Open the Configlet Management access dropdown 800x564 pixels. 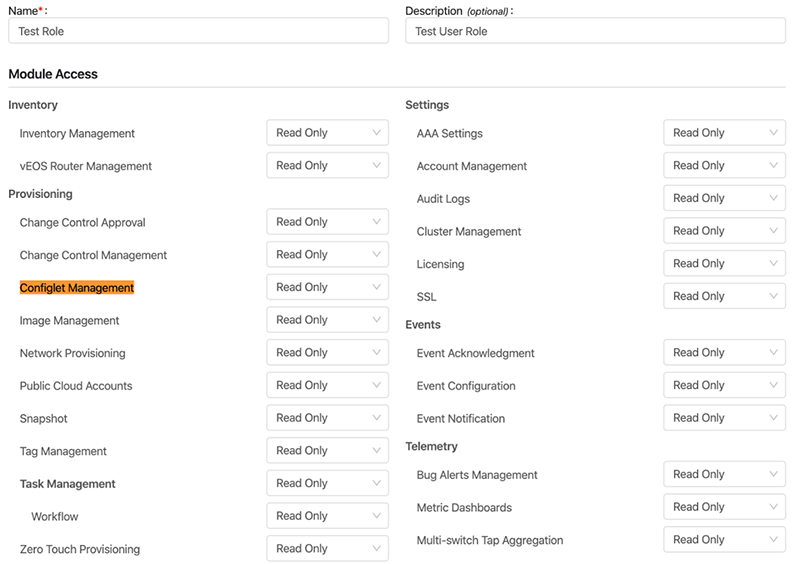[x=327, y=287]
